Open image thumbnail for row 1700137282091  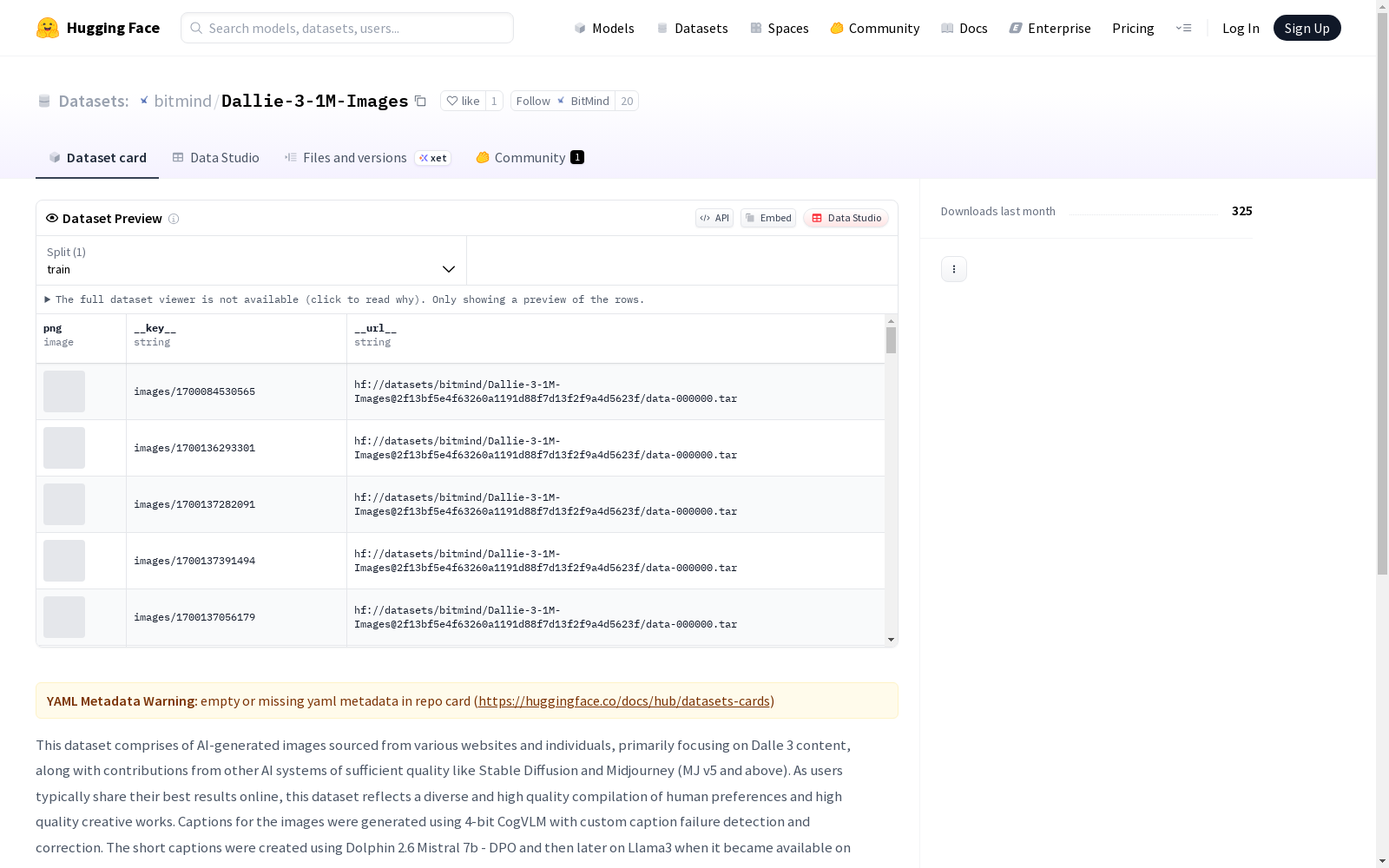pos(64,504)
